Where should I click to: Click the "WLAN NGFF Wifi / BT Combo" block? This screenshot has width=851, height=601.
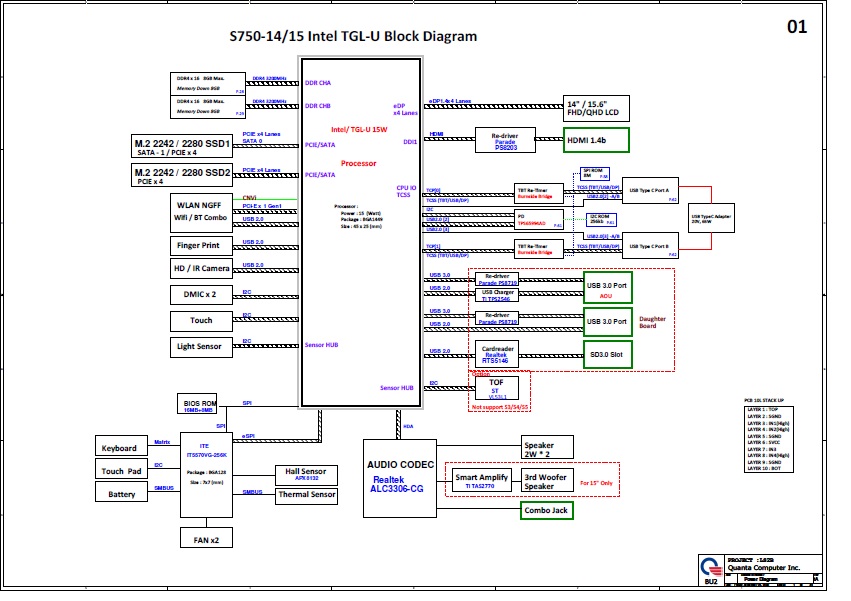[201, 211]
